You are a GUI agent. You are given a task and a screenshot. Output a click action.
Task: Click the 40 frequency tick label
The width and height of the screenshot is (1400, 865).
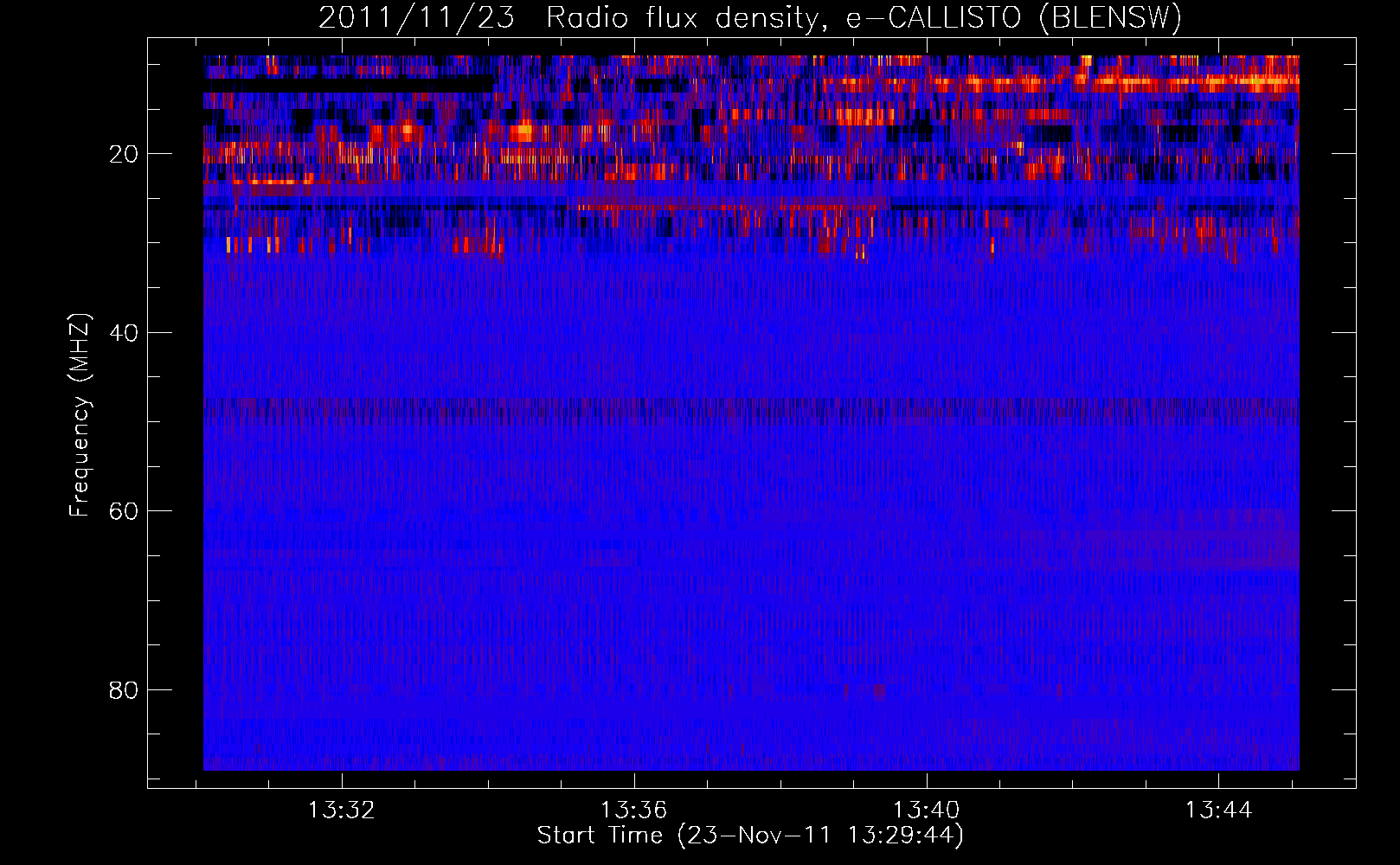pyautogui.click(x=124, y=333)
